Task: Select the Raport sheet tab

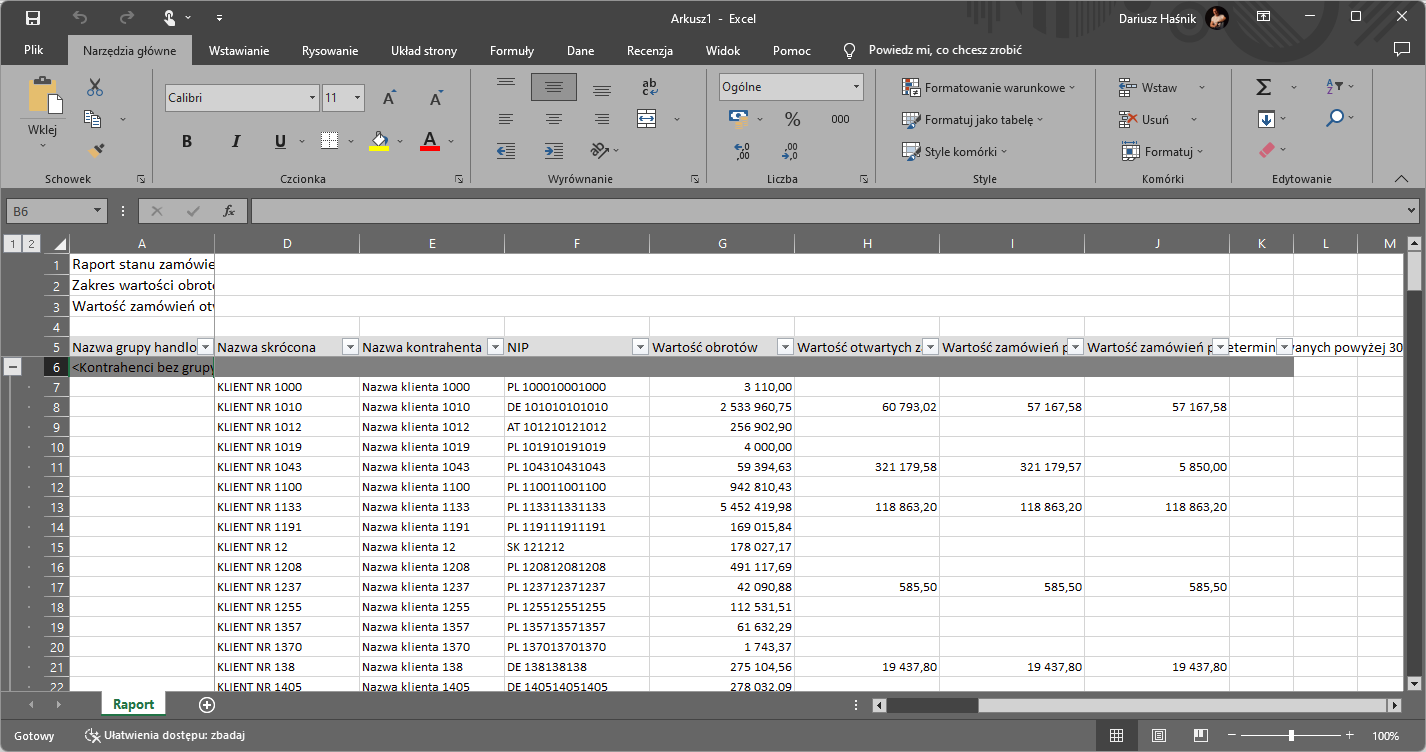Action: 133,704
